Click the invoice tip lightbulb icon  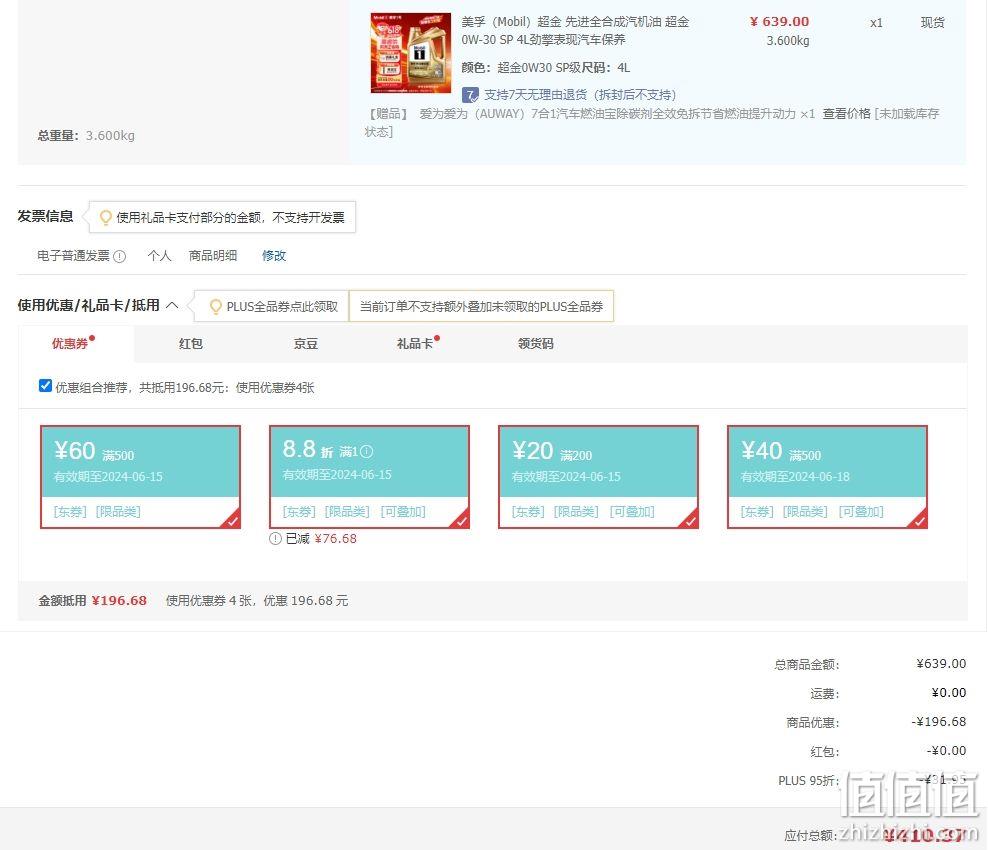[x=106, y=217]
